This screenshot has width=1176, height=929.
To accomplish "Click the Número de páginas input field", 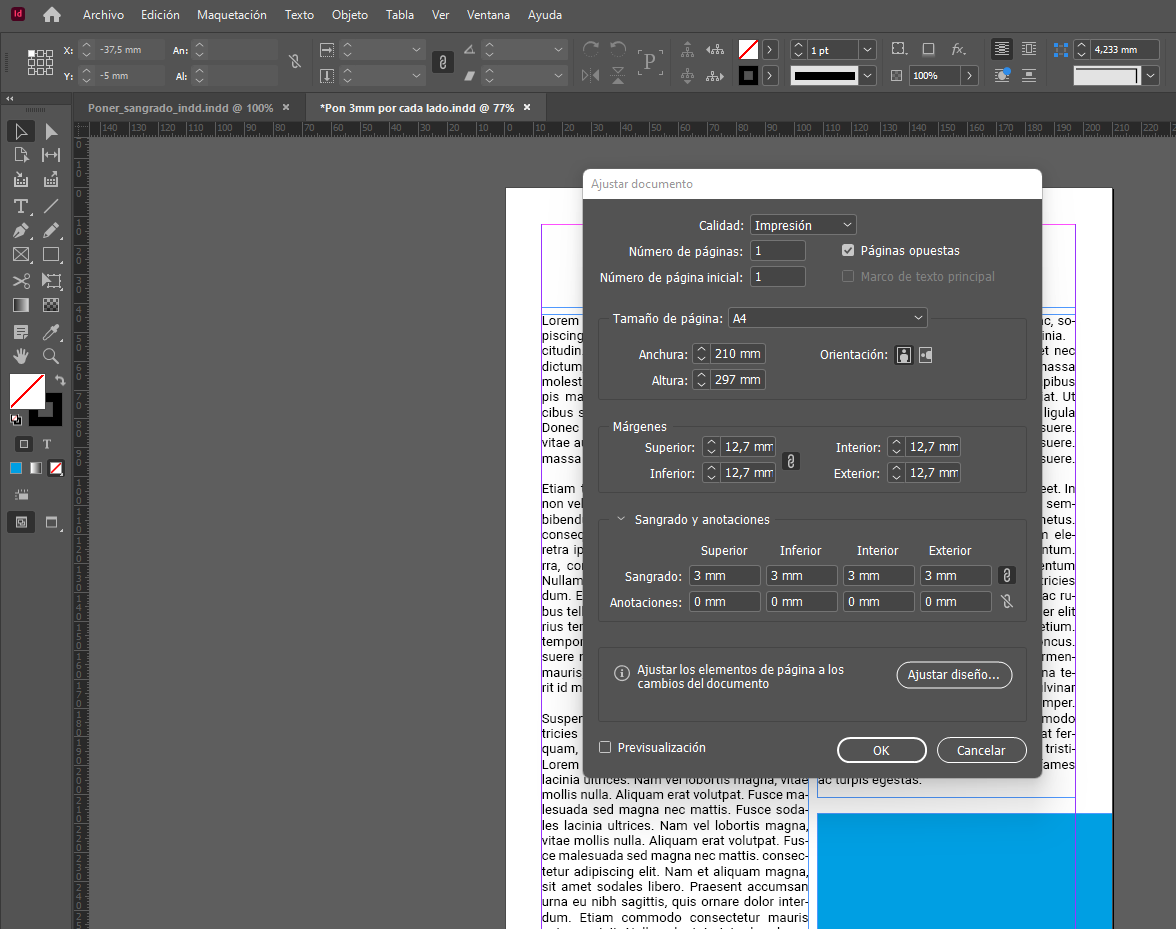I will pyautogui.click(x=778, y=251).
